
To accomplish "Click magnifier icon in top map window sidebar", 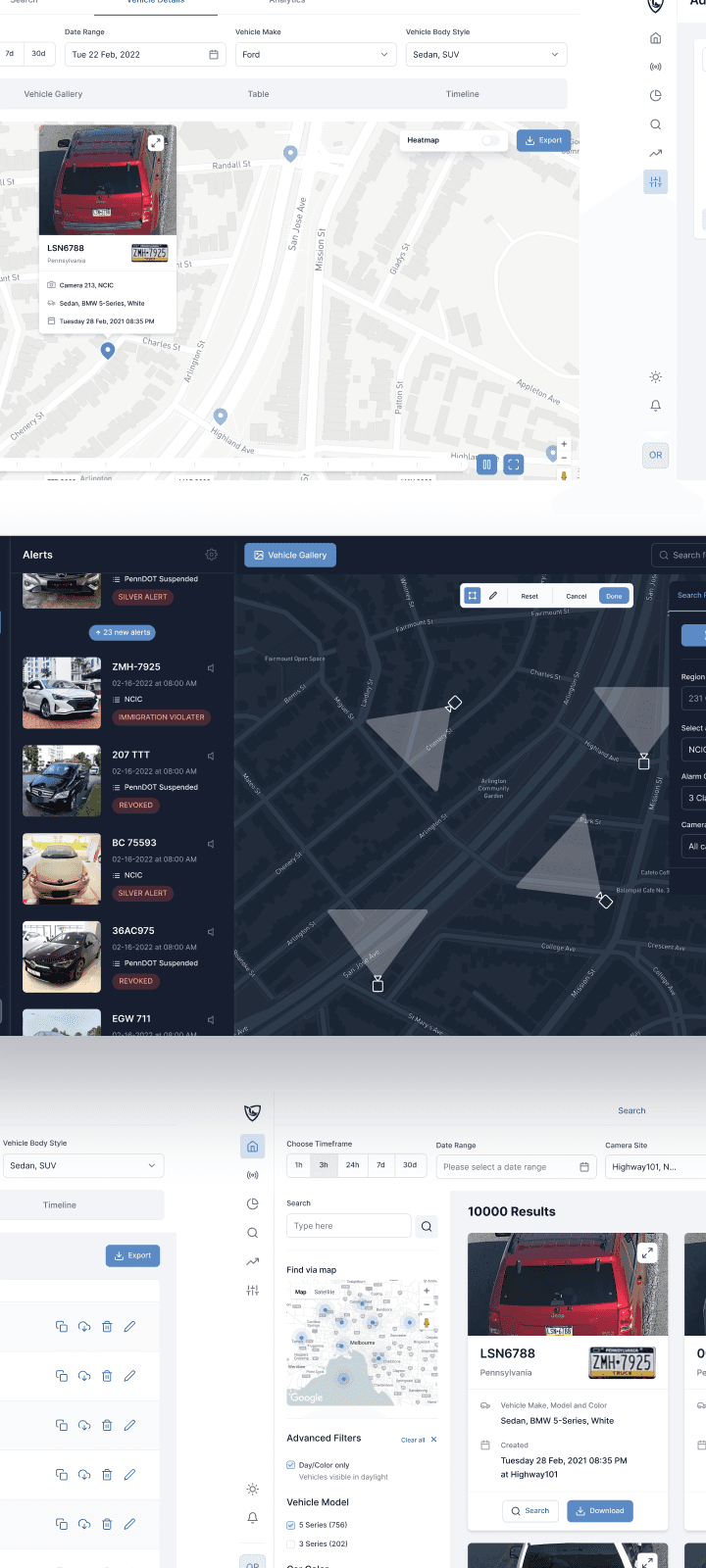I will 655,124.
